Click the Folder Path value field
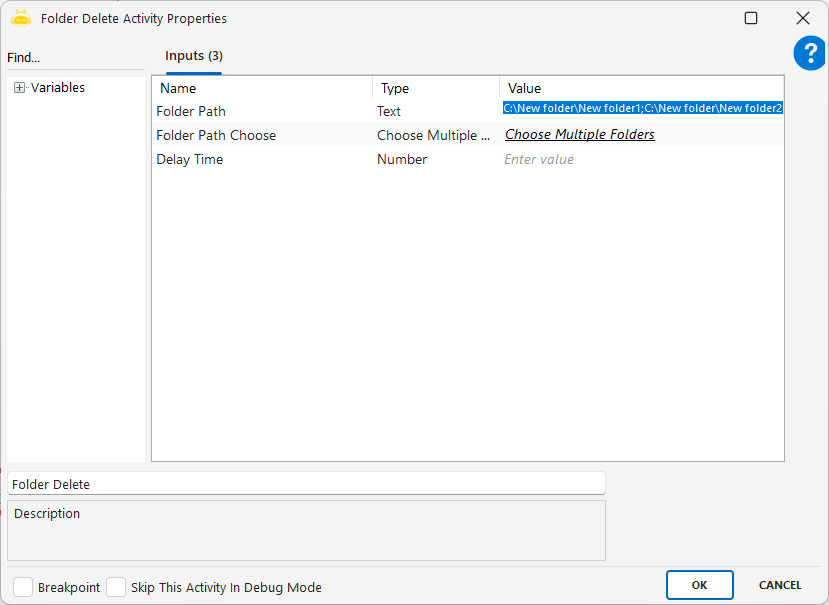 642,108
